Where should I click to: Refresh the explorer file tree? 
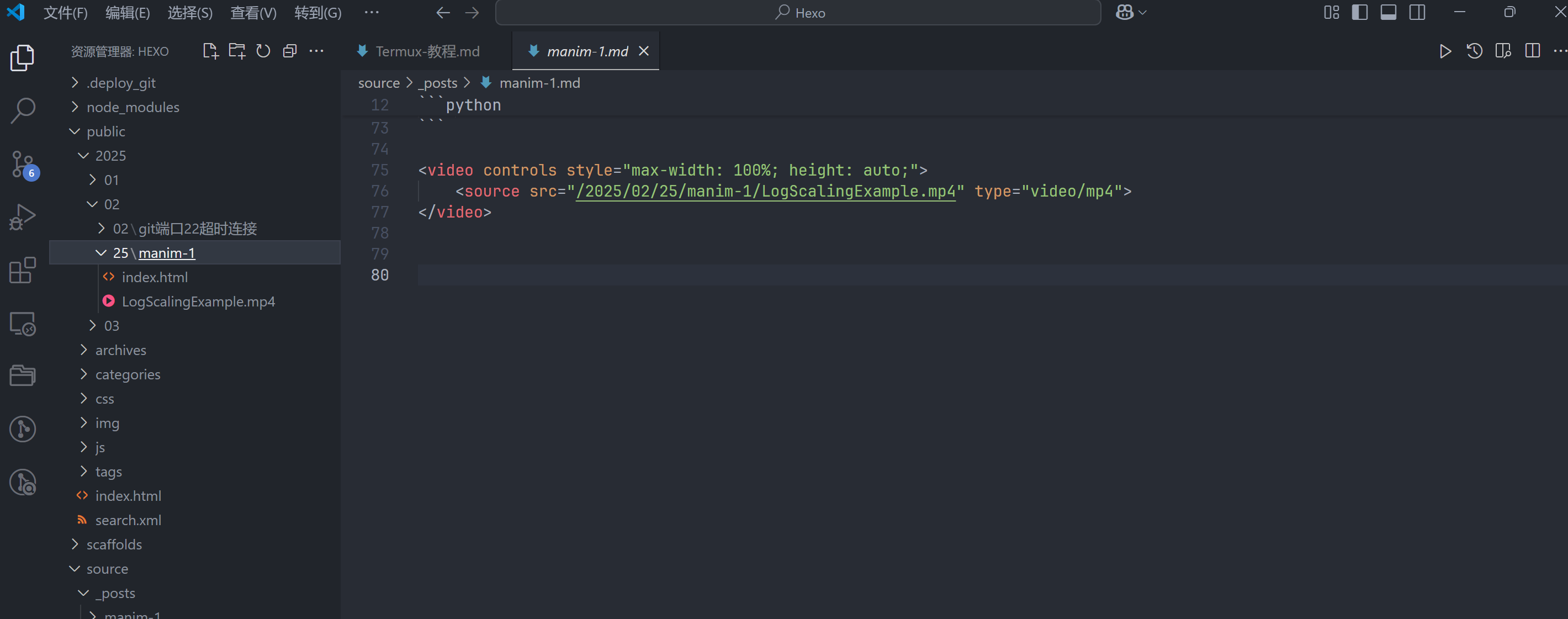coord(263,51)
